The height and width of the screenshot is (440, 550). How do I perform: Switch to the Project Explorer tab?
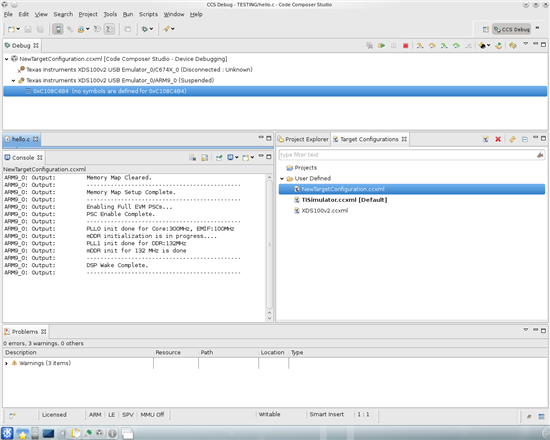[303, 139]
